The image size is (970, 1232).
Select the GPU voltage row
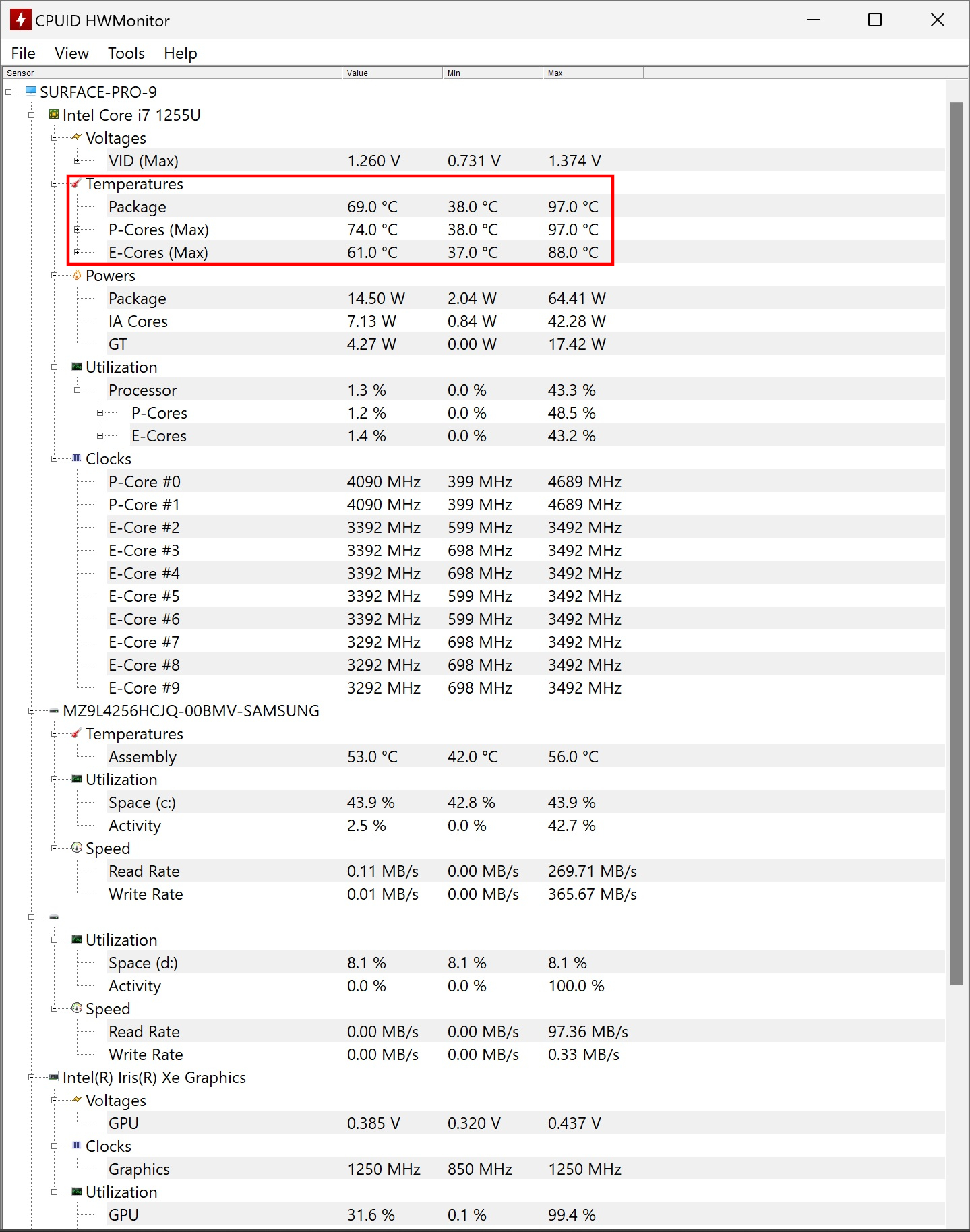(x=526, y=1123)
